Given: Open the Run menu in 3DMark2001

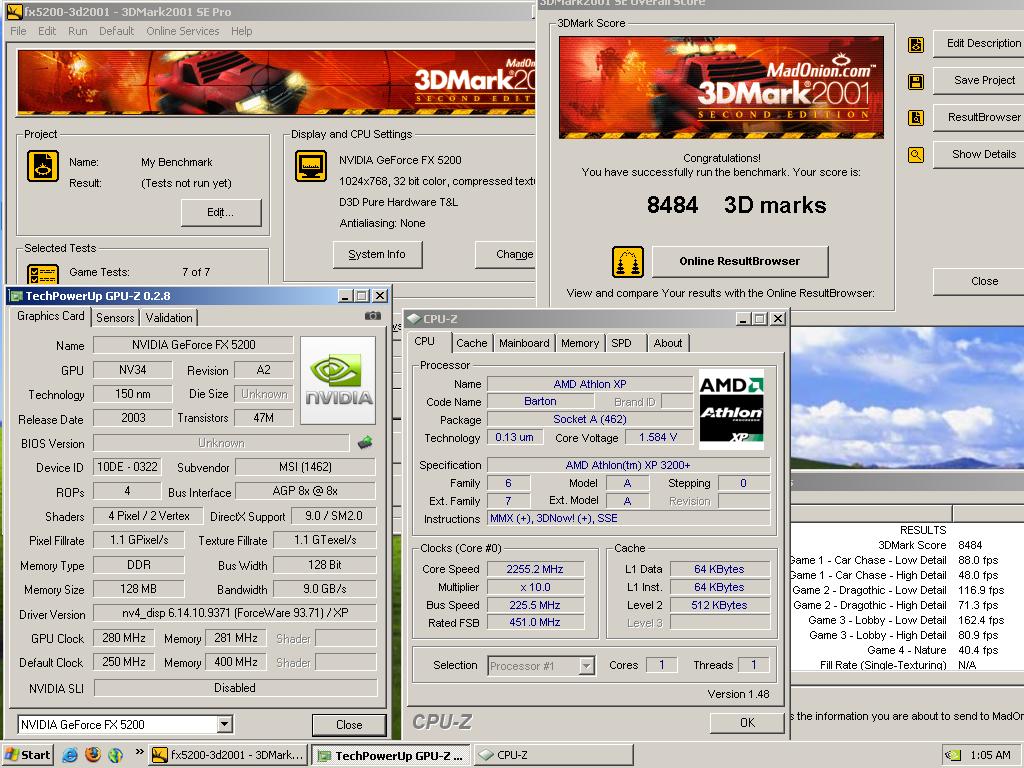Looking at the screenshot, I should click(78, 31).
